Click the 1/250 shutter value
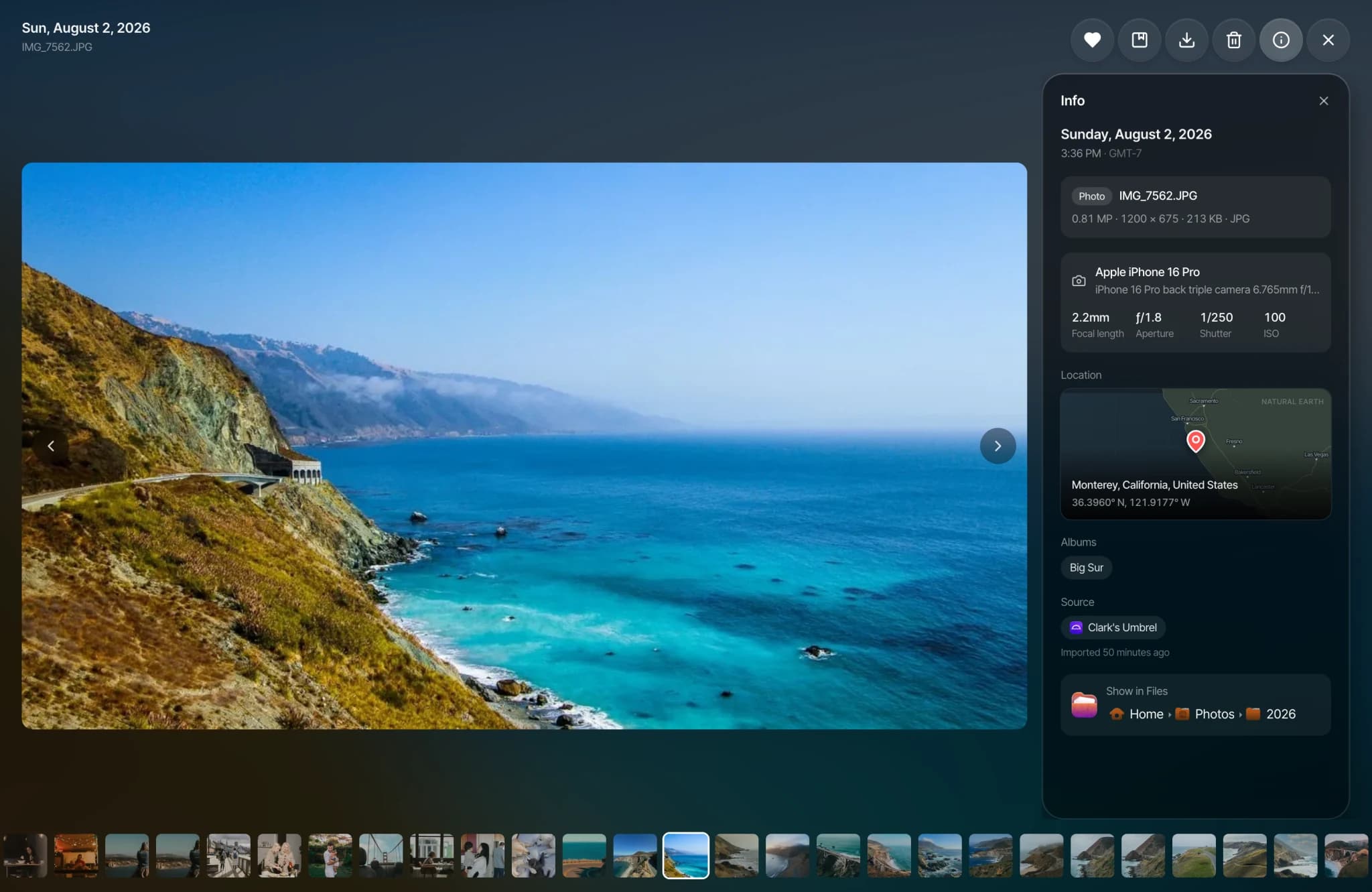The height and width of the screenshot is (892, 1372). tap(1216, 317)
